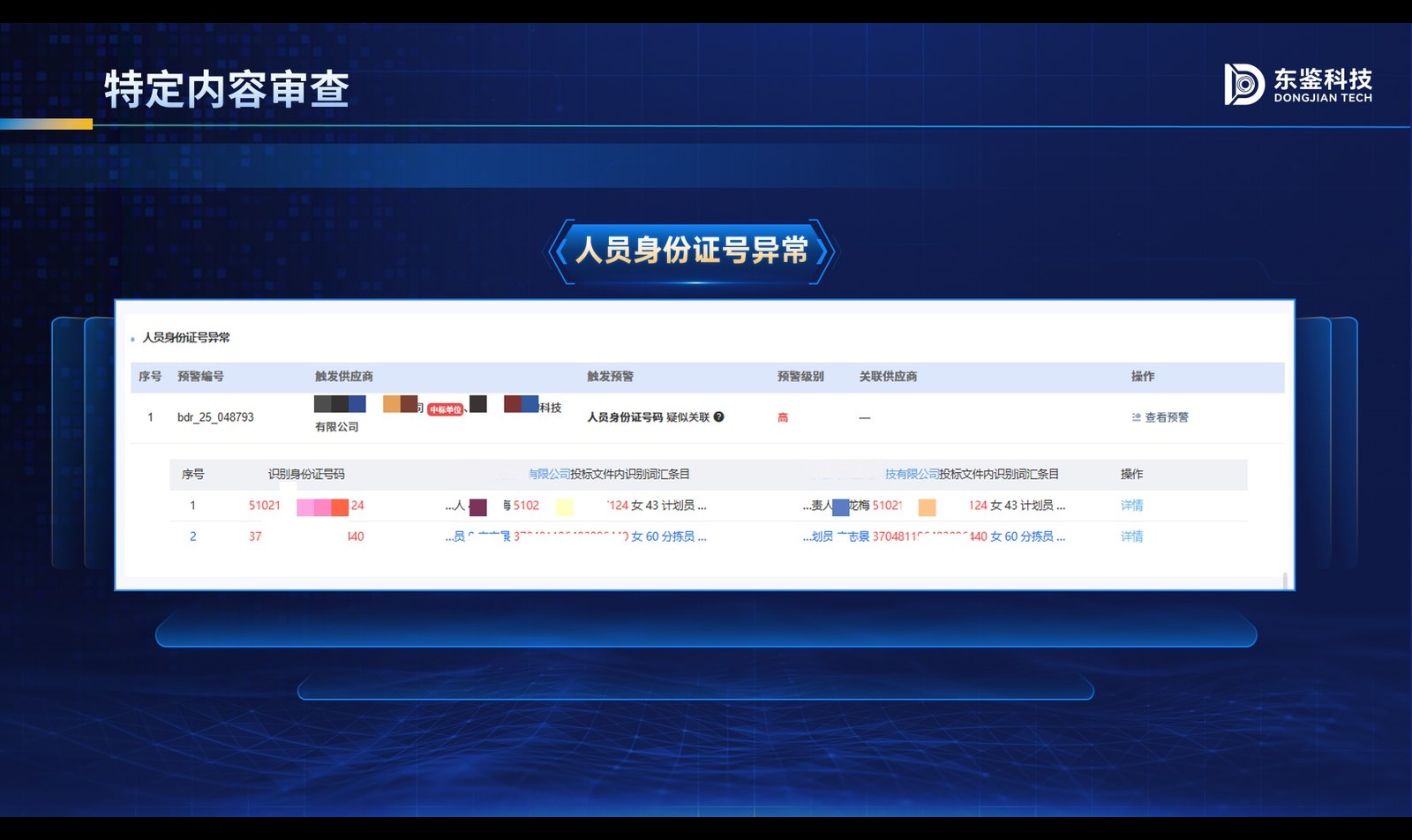Click the sub-table row number 2
The width and height of the screenshot is (1412, 840).
click(x=193, y=536)
